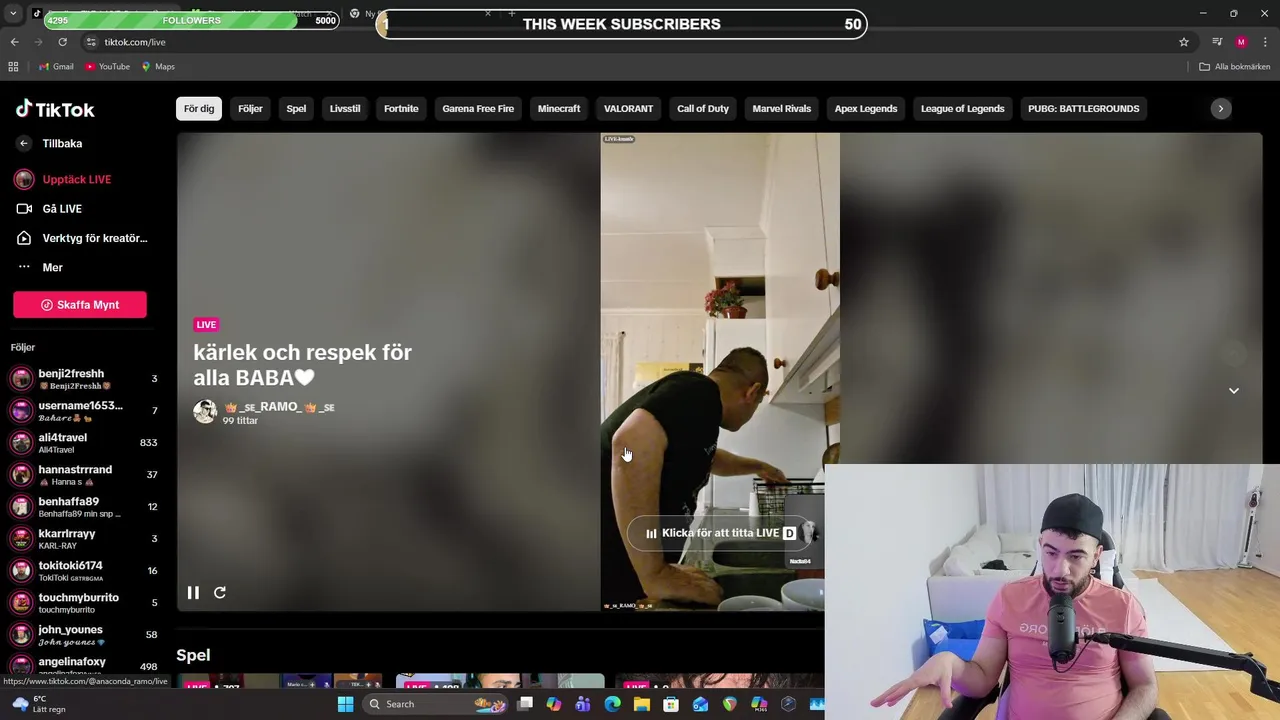Image resolution: width=1280 pixels, height=720 pixels.
Task: Click the taskbar Search box
Action: (x=437, y=704)
